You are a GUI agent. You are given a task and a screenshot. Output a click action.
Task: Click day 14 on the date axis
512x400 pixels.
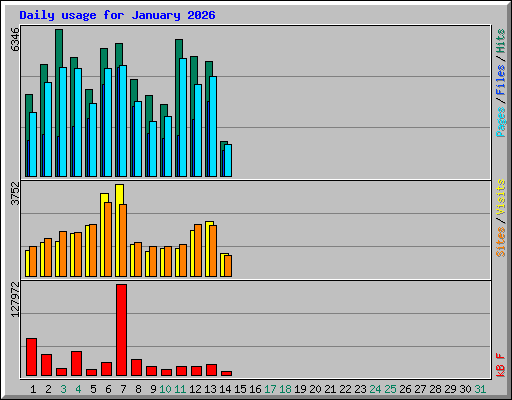tap(225, 389)
